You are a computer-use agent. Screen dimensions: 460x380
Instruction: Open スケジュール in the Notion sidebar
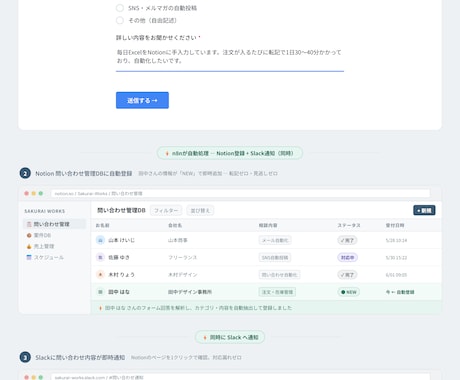click(x=45, y=257)
